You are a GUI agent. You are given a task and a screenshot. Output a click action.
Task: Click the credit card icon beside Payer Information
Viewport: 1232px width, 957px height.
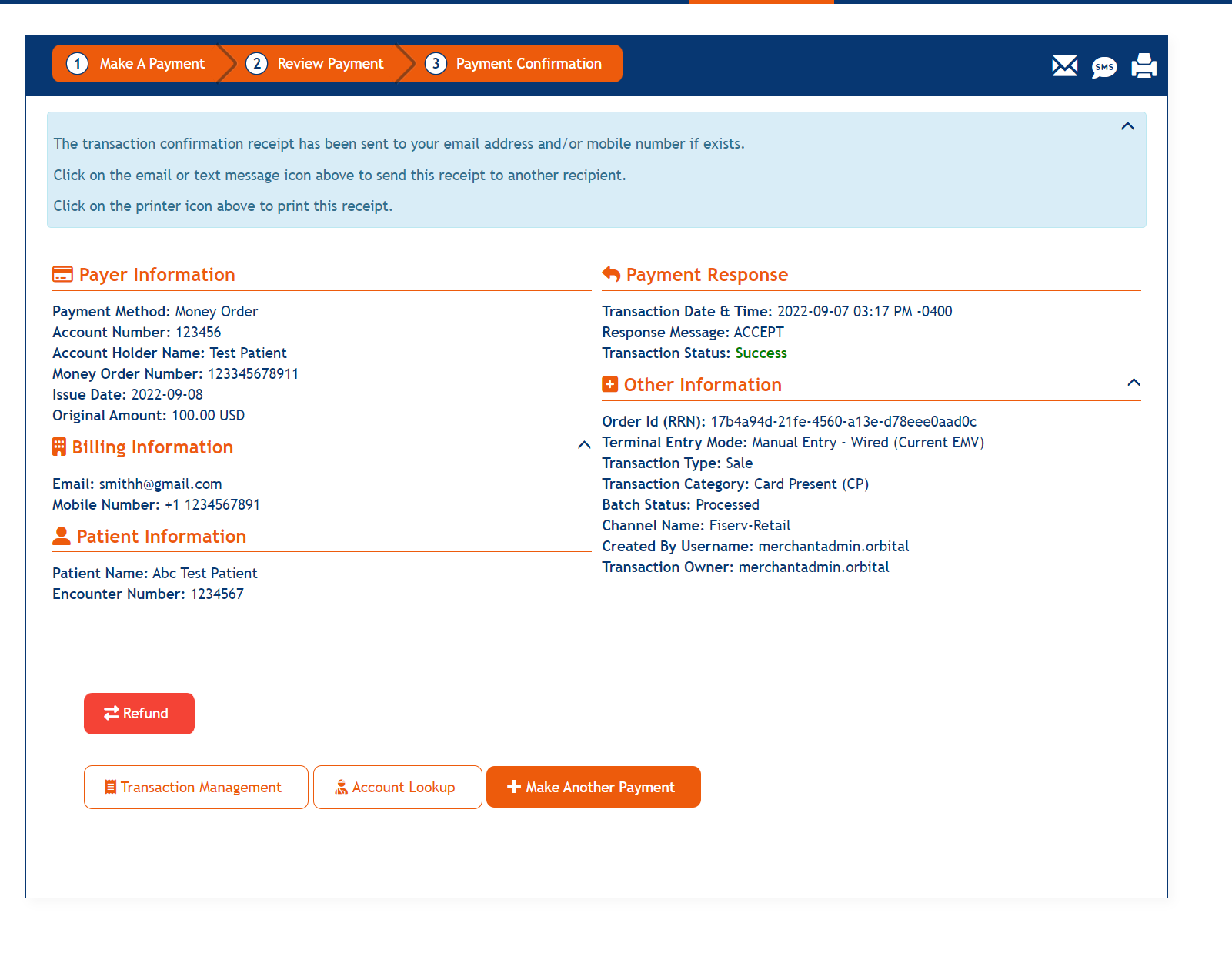coord(62,274)
